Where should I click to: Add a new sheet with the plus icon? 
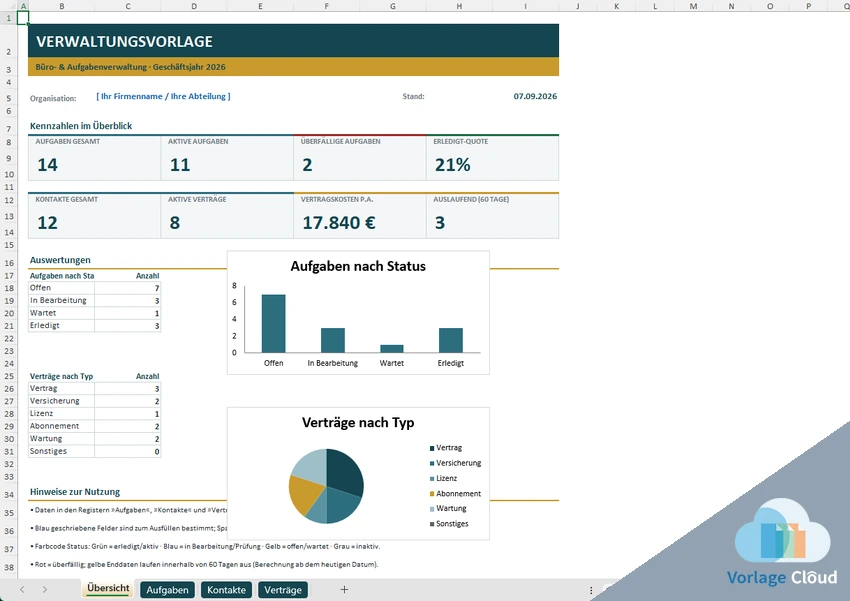pyautogui.click(x=344, y=590)
